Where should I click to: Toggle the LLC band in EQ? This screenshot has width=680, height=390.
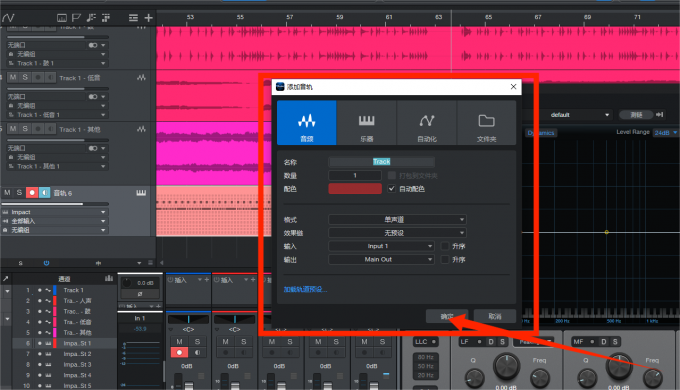(x=425, y=342)
